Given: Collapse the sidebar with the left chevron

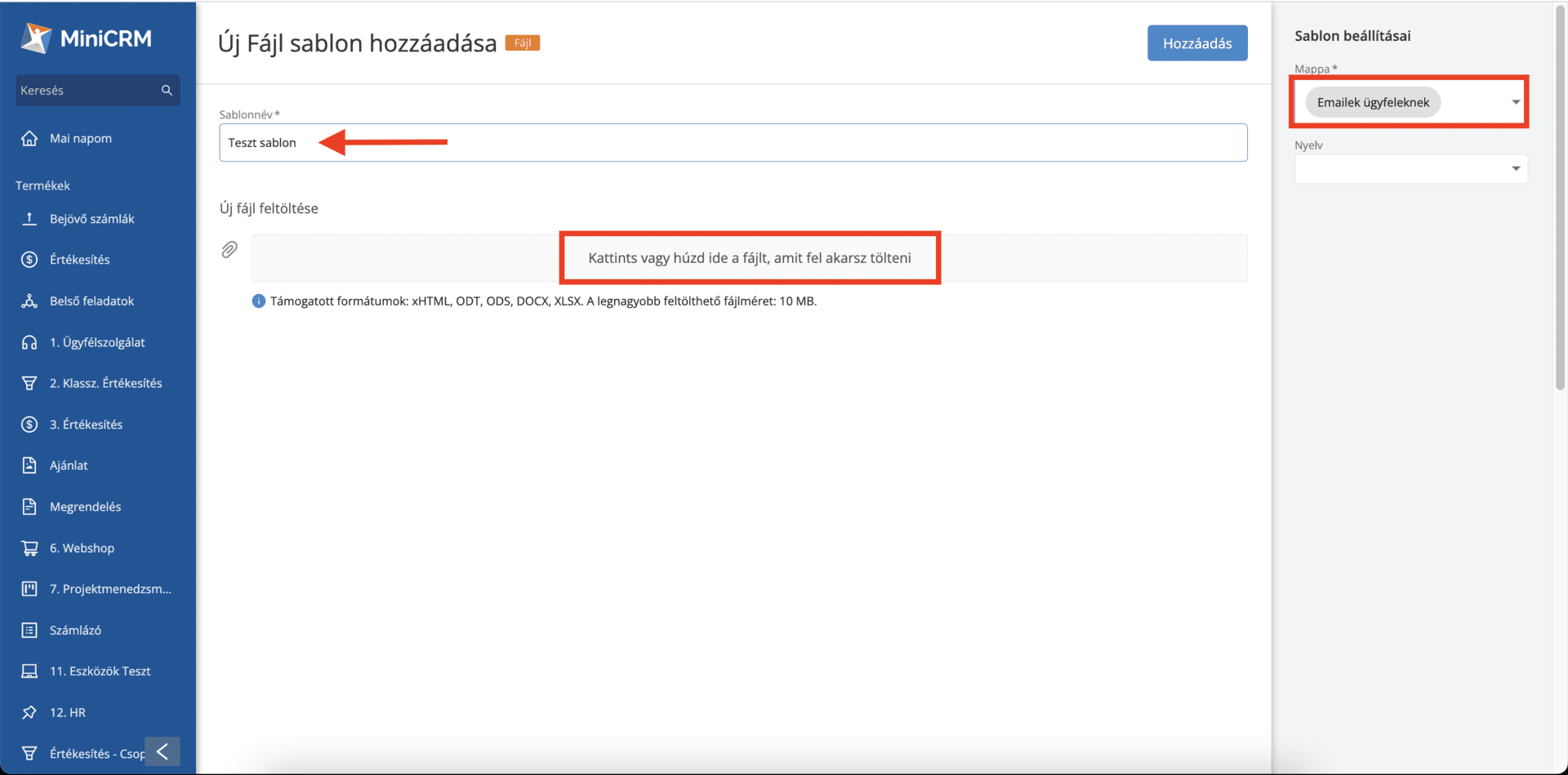Looking at the screenshot, I should [x=163, y=751].
